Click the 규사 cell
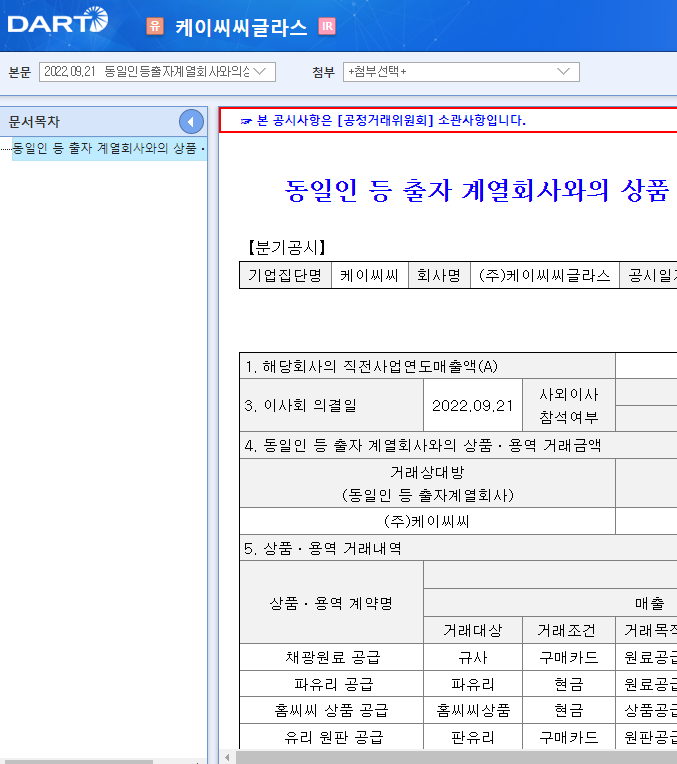This screenshot has height=764, width=677. tap(473, 657)
